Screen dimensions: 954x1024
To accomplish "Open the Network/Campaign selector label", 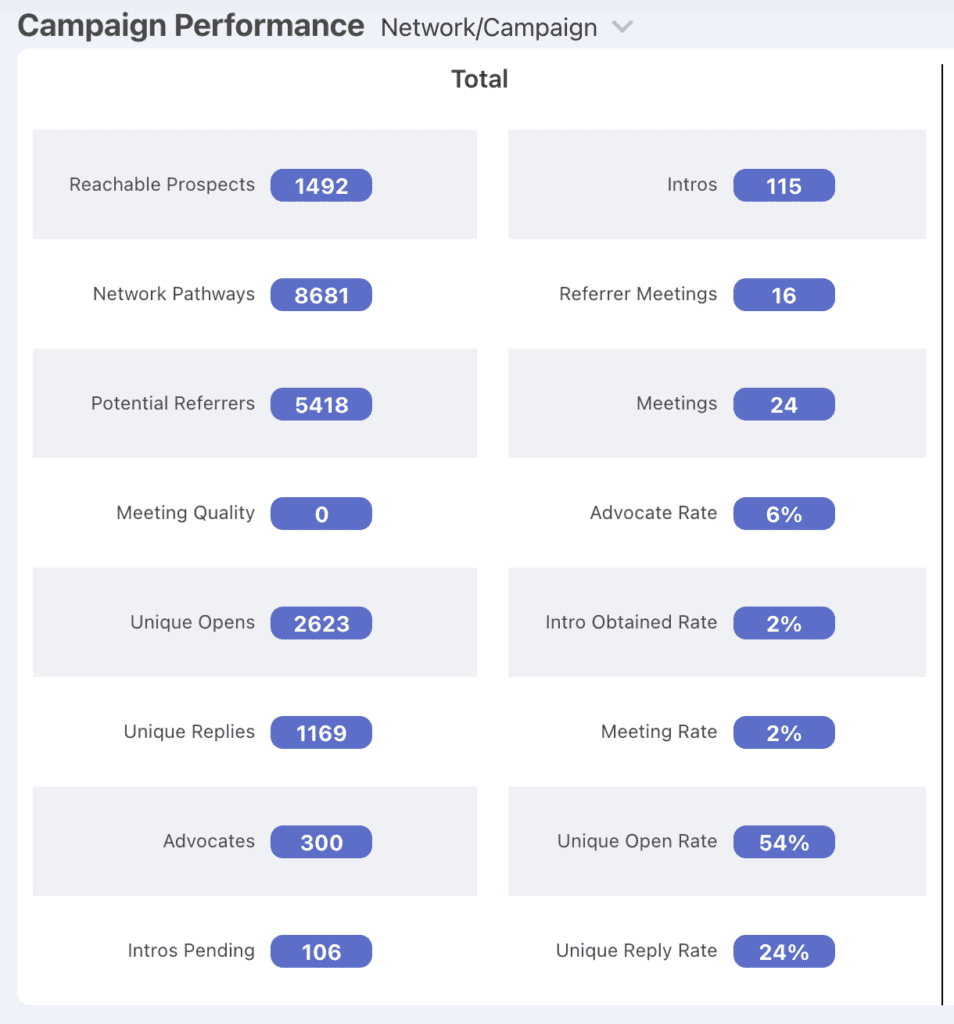I will [x=488, y=27].
